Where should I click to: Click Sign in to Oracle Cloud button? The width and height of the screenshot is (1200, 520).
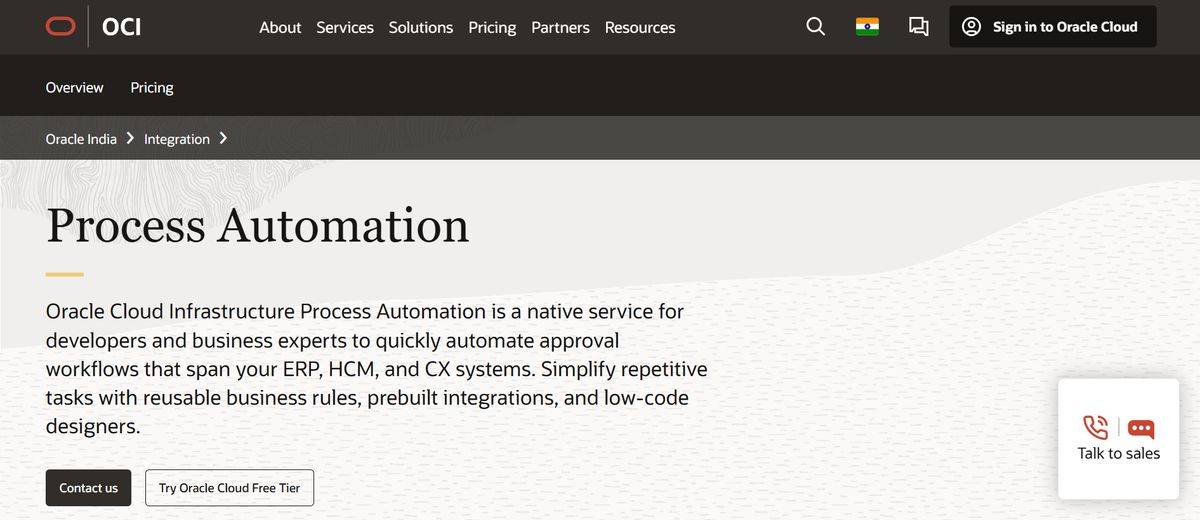(1053, 27)
